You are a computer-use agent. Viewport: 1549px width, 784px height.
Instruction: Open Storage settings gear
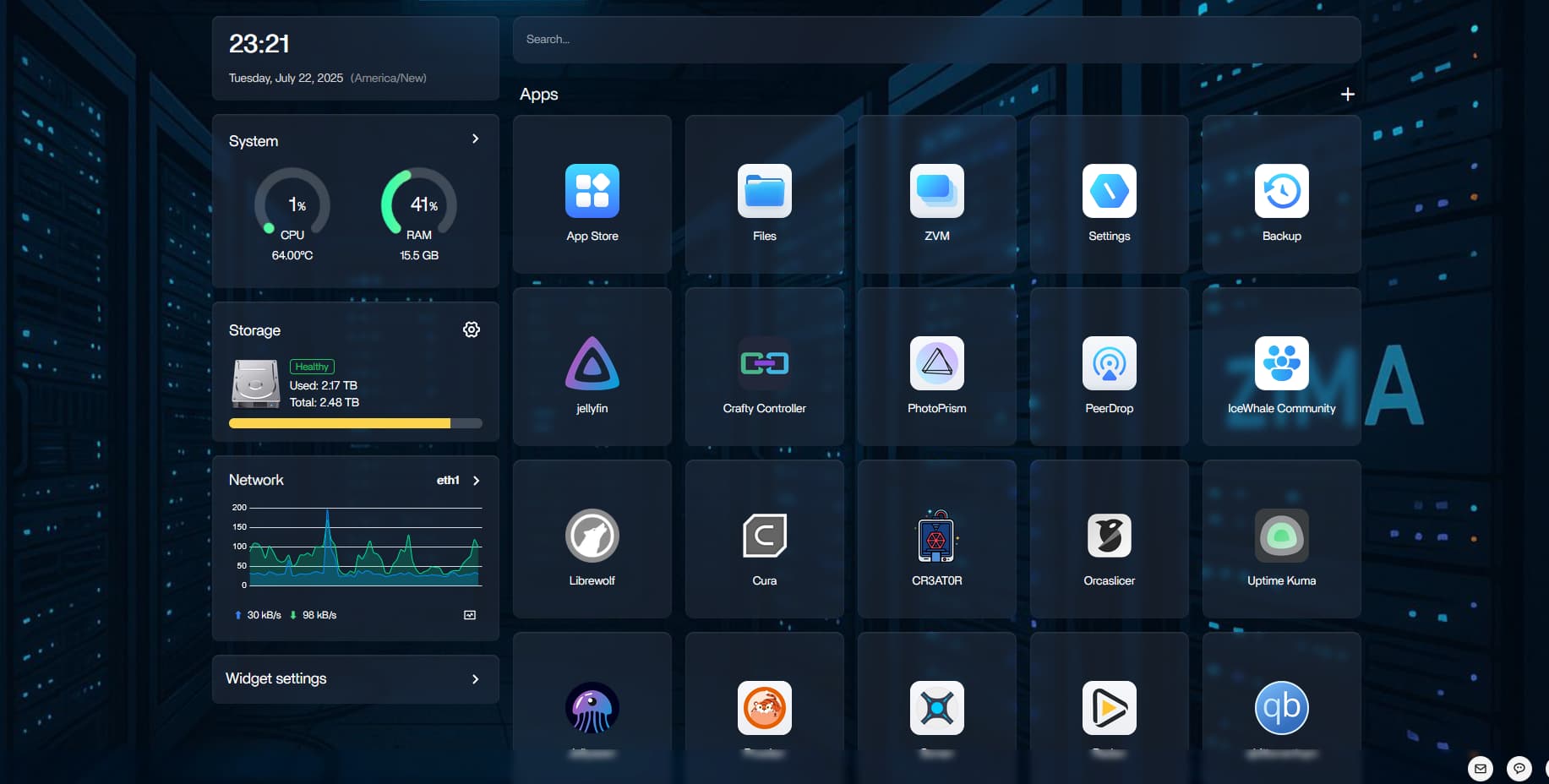tap(472, 329)
